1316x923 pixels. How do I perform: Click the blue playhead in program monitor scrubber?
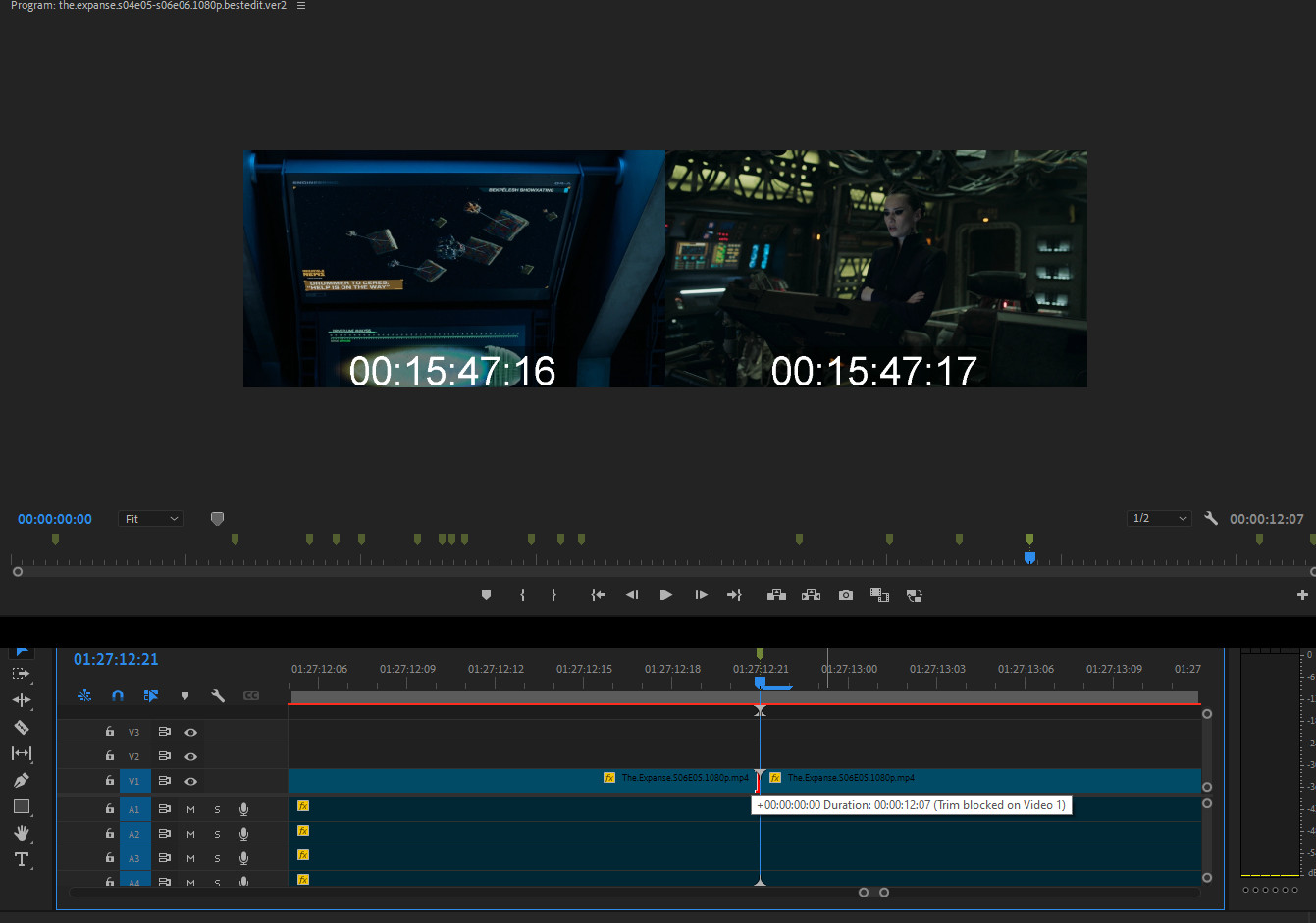tap(1029, 557)
